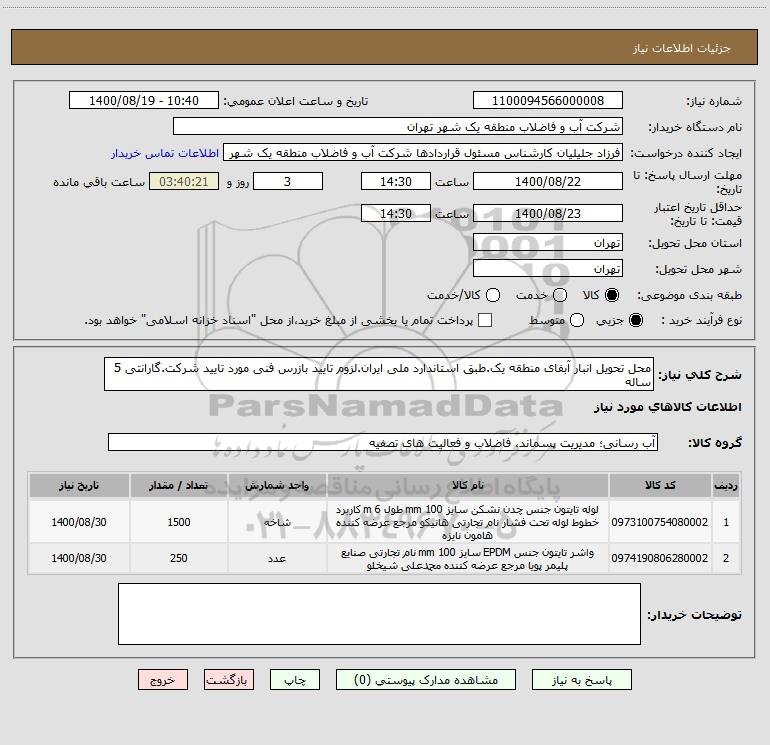Click the لوله تایتون item name cell

coord(468,522)
